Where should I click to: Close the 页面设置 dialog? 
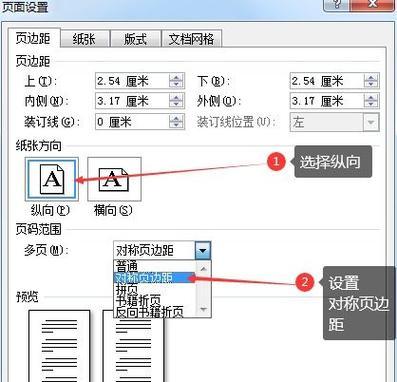[x=373, y=5]
